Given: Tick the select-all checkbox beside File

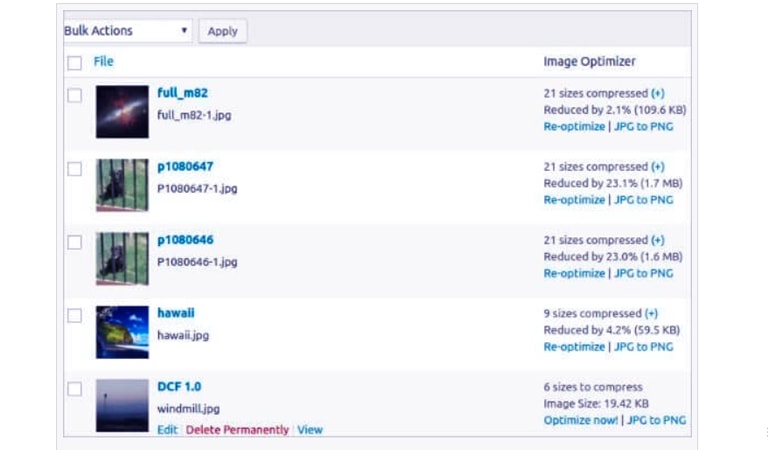Looking at the screenshot, I should click(74, 63).
